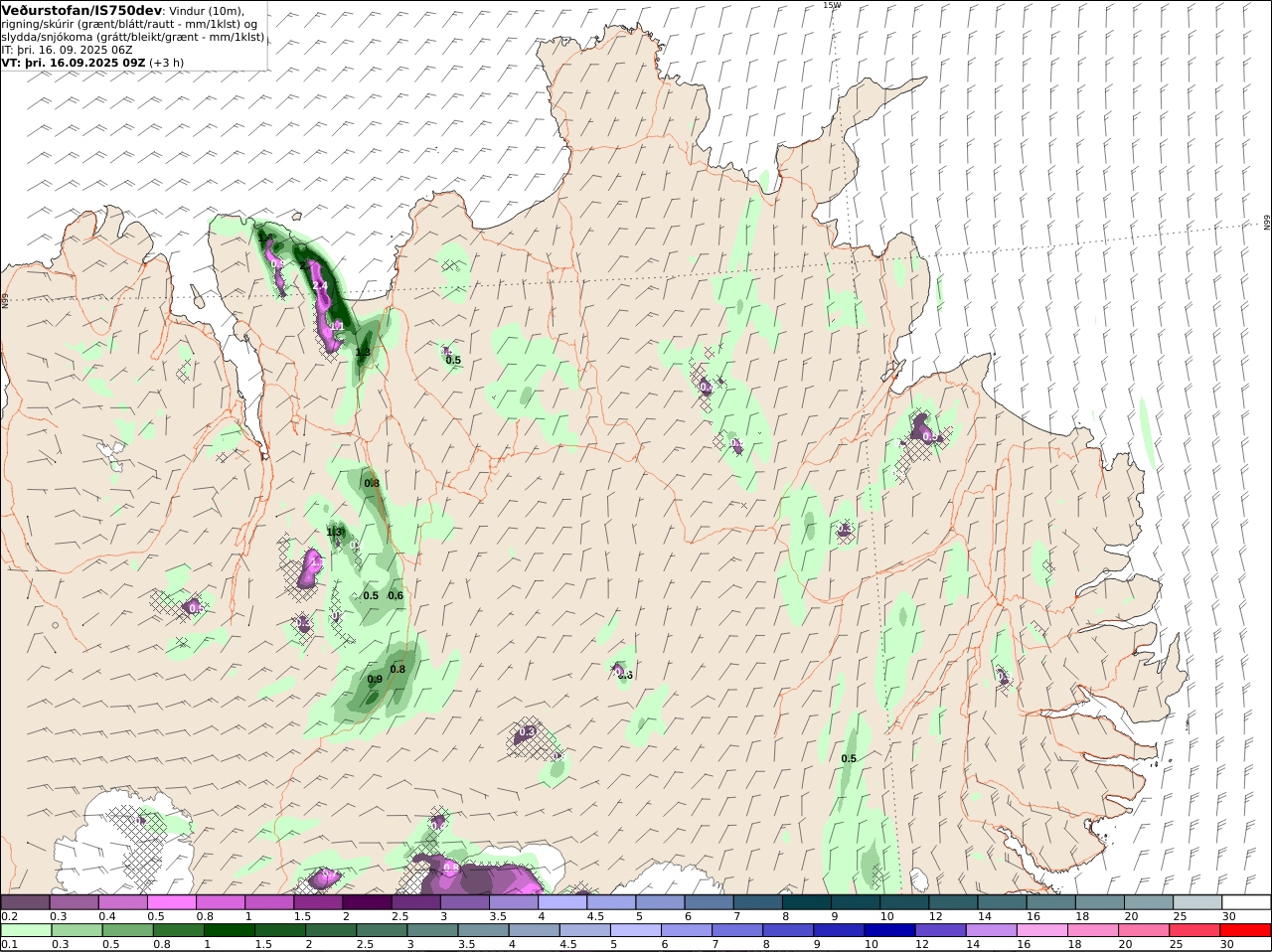1272x952 pixels.
Task: Choose the 0.4–0.5 orchid upper legend swatch
Action: tap(122, 901)
